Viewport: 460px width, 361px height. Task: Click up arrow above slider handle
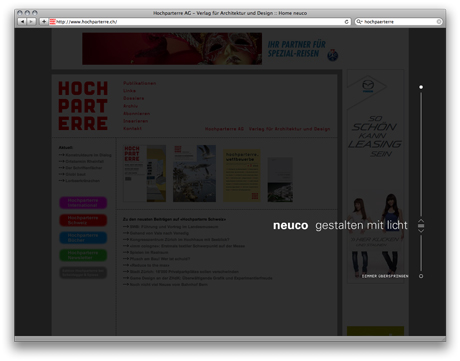421,221
